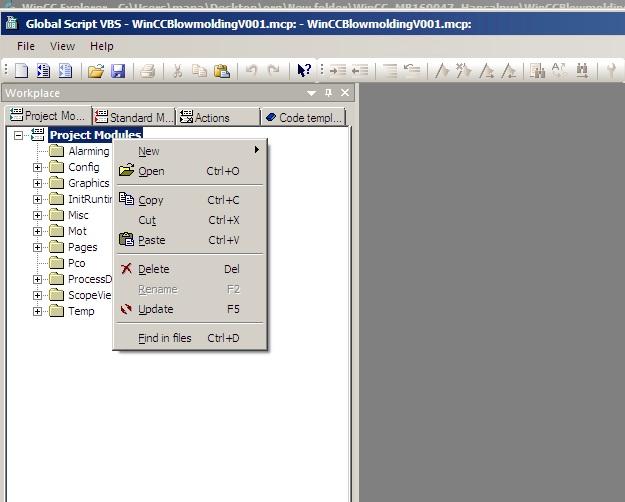This screenshot has width=625, height=502.
Task: Select the Project Modules root item
Action: pos(95,135)
